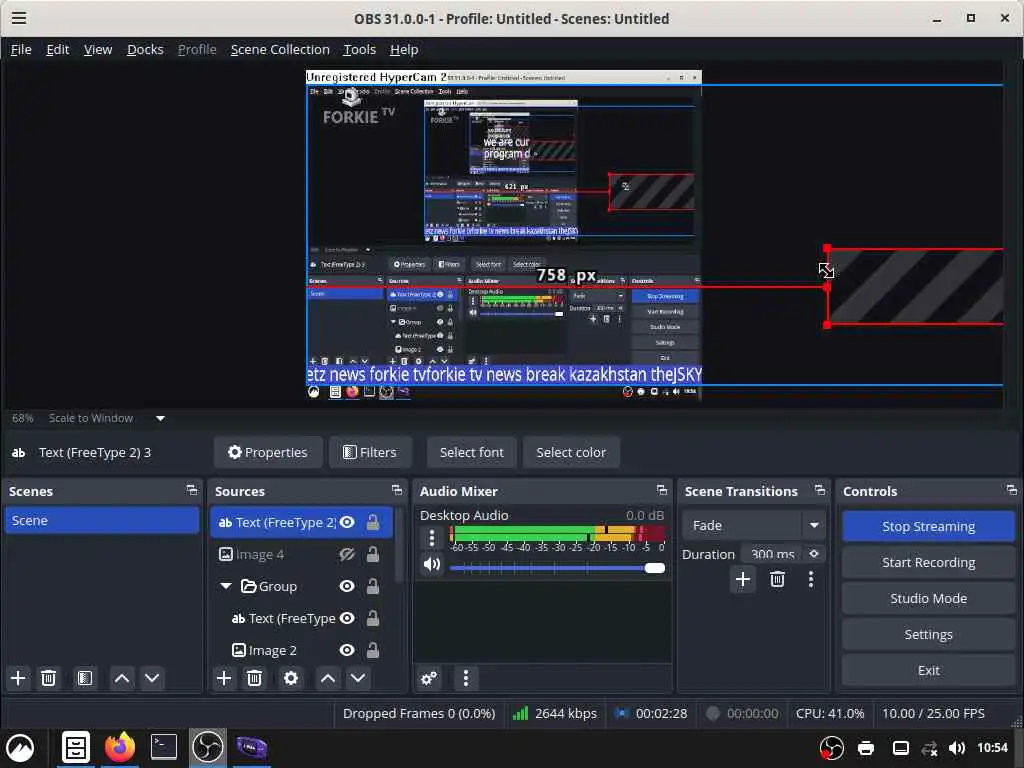Open Filters for selected source
Screen dimensions: 1024x768
pyautogui.click(x=370, y=452)
